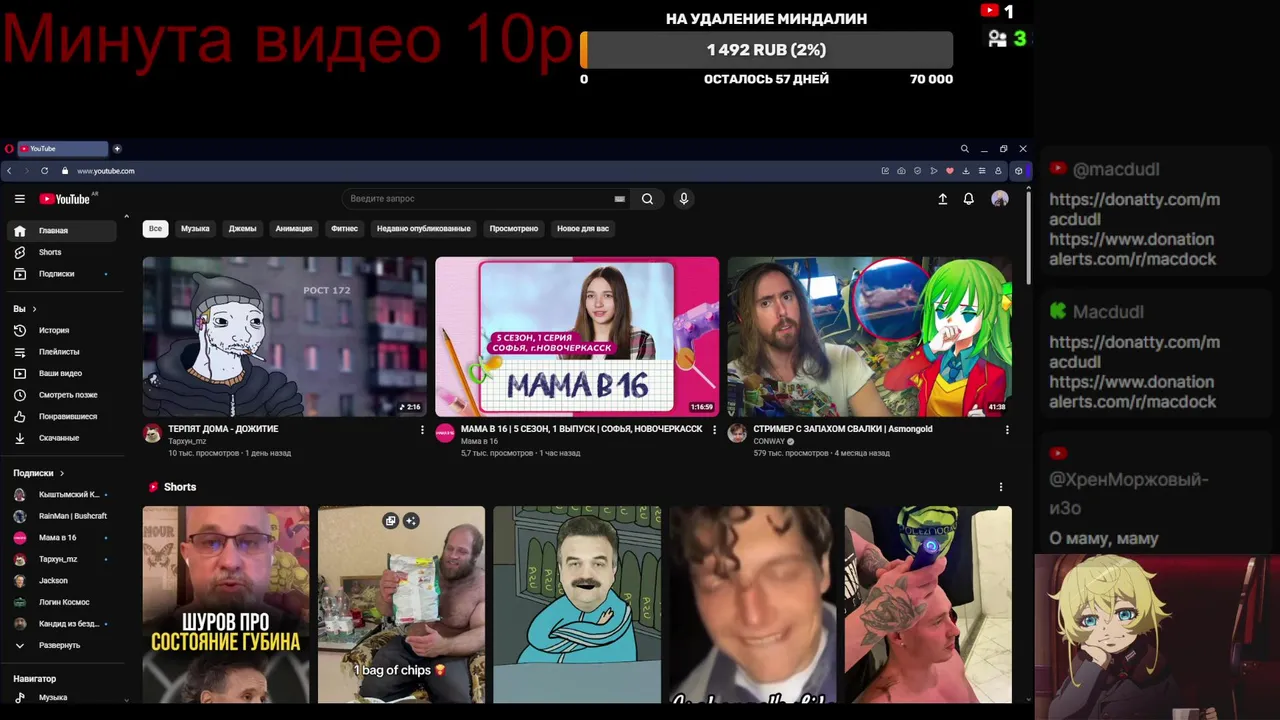
Task: Expand subscriptions list with Развернуть
Action: coord(62,645)
